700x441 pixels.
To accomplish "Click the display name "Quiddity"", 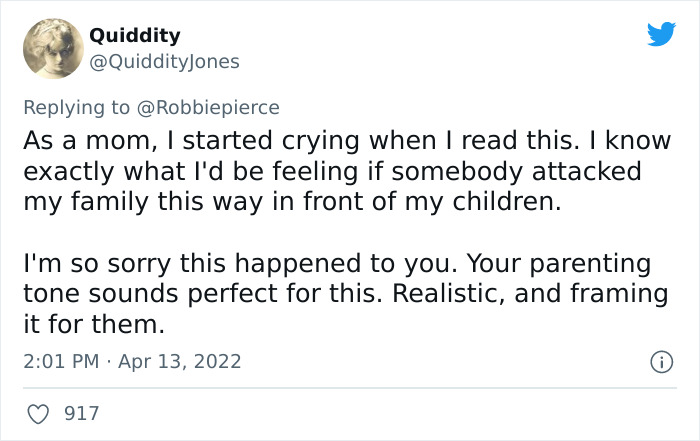I will (x=135, y=36).
